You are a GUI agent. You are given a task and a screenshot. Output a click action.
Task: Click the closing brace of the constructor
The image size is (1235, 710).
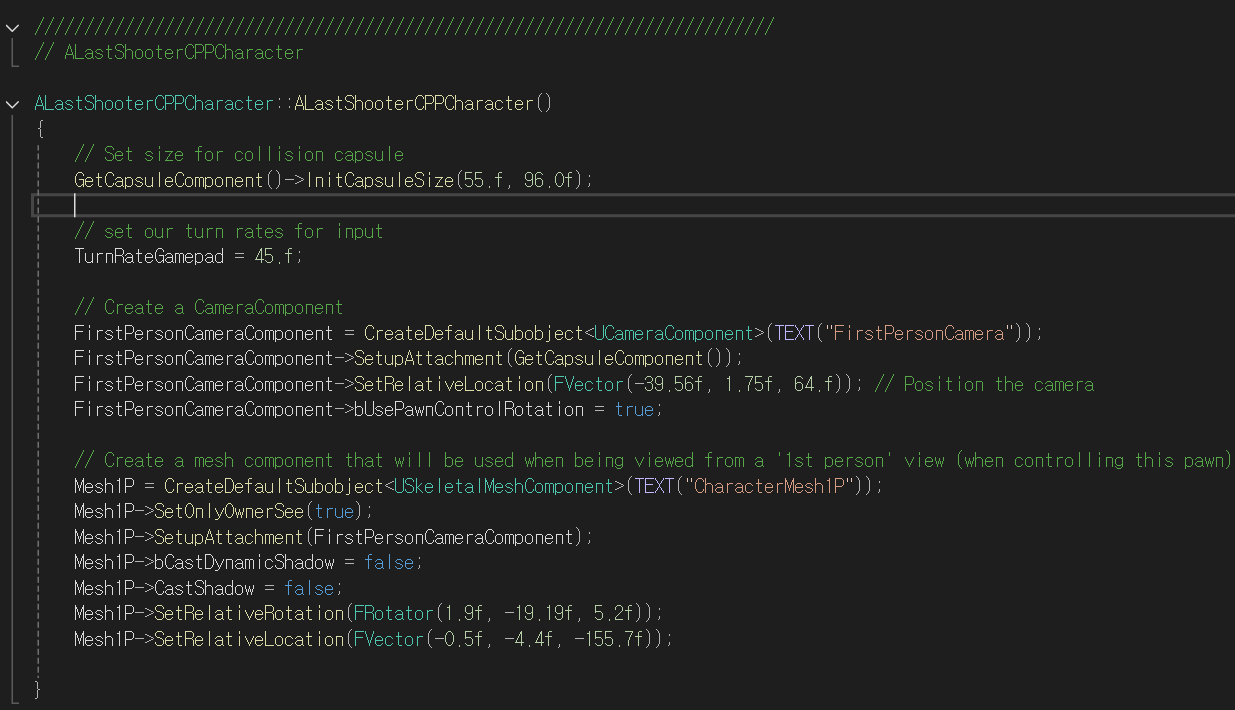click(x=39, y=690)
